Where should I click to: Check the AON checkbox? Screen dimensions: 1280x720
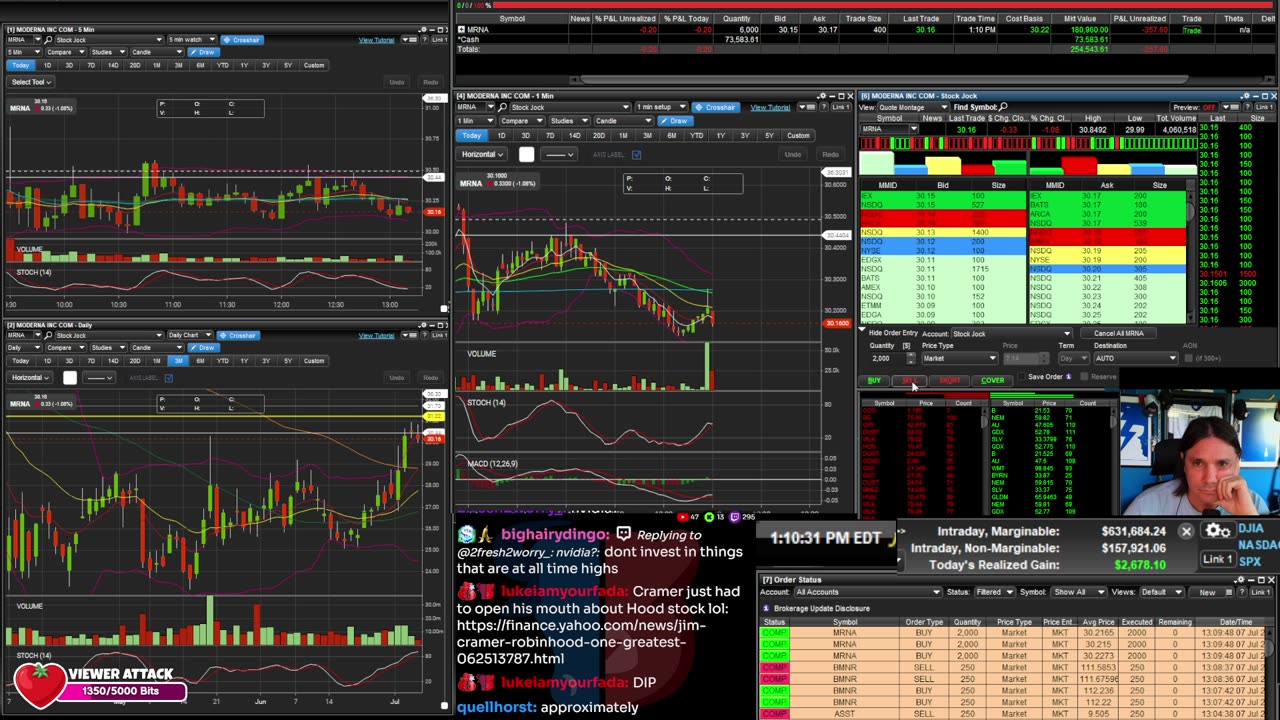point(1189,358)
